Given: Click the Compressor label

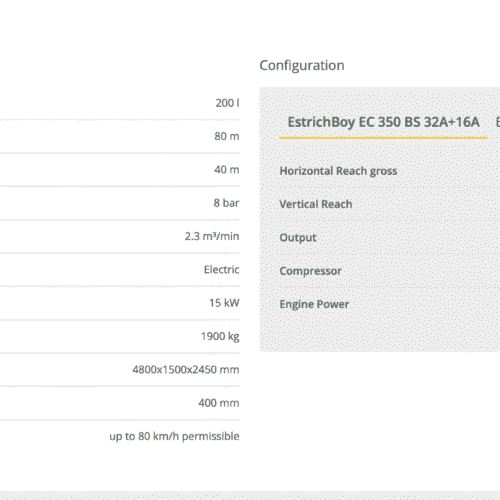Looking at the screenshot, I should coord(310,271).
